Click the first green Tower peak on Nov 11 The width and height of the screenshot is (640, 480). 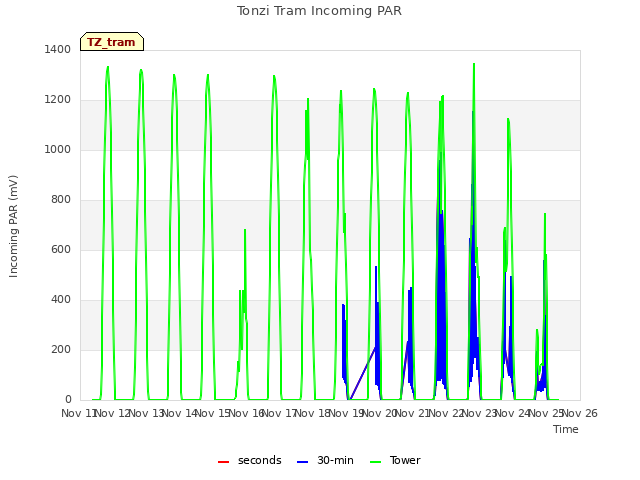pos(108,68)
